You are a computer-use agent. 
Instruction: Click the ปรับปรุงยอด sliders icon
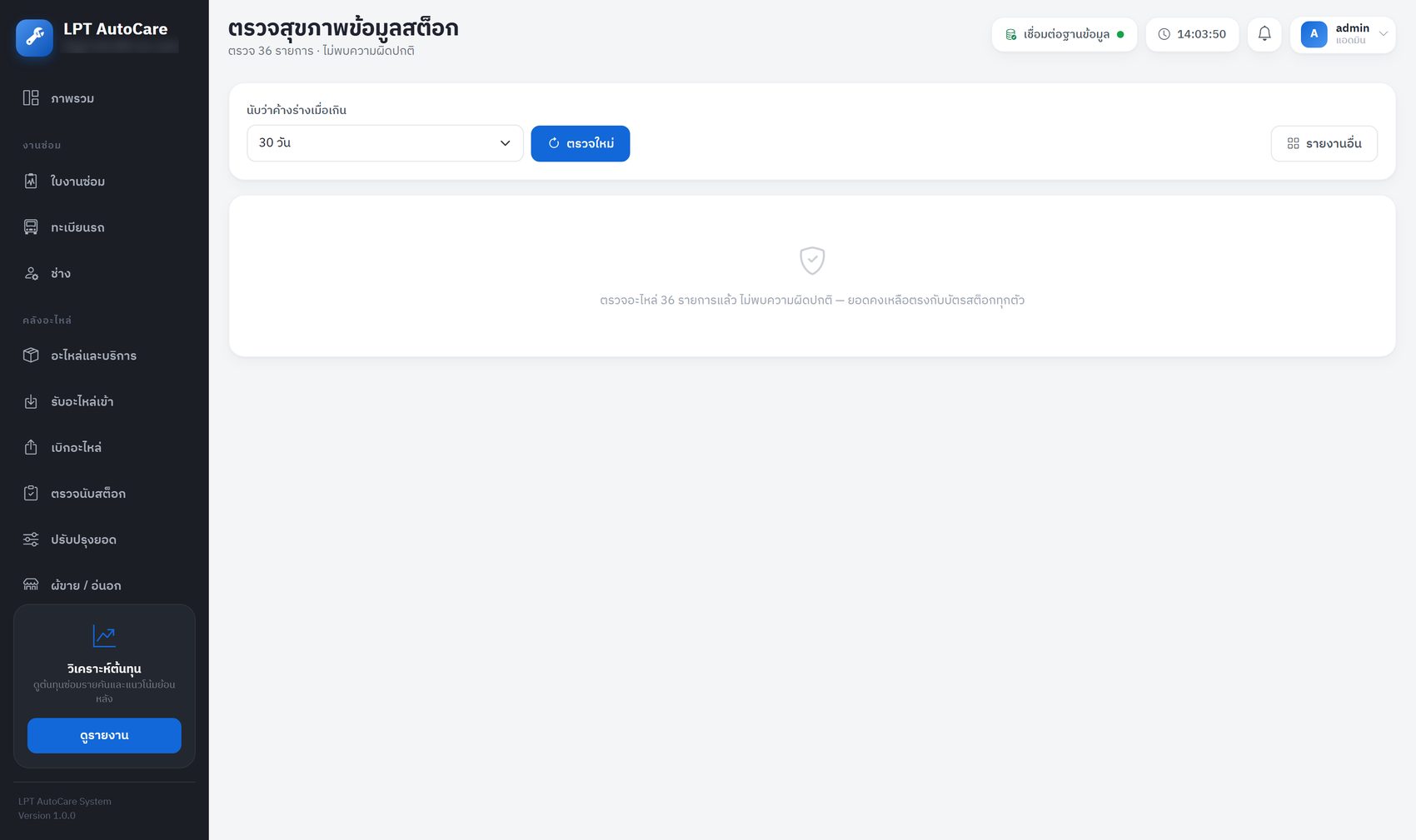[x=31, y=539]
